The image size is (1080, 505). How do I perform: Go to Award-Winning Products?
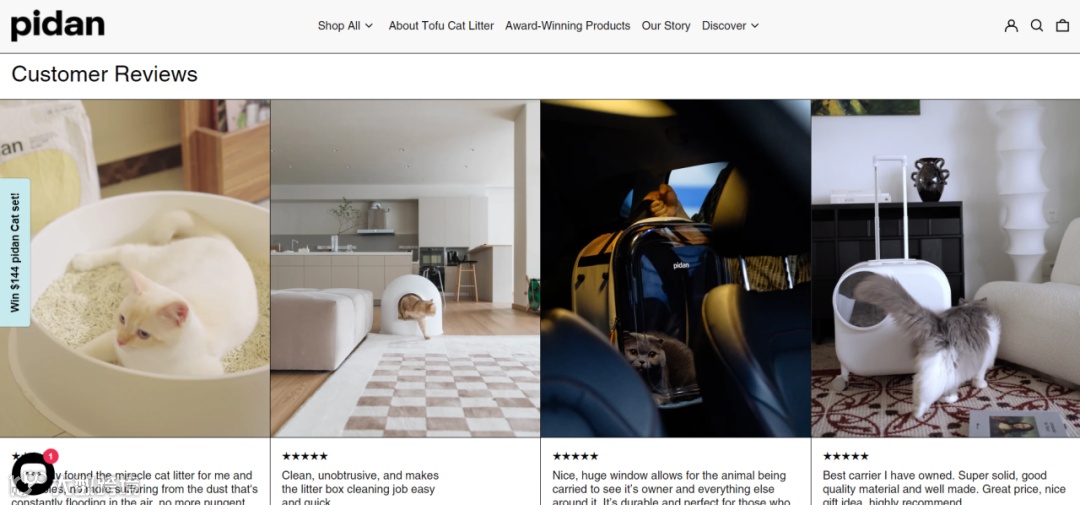[x=568, y=25]
